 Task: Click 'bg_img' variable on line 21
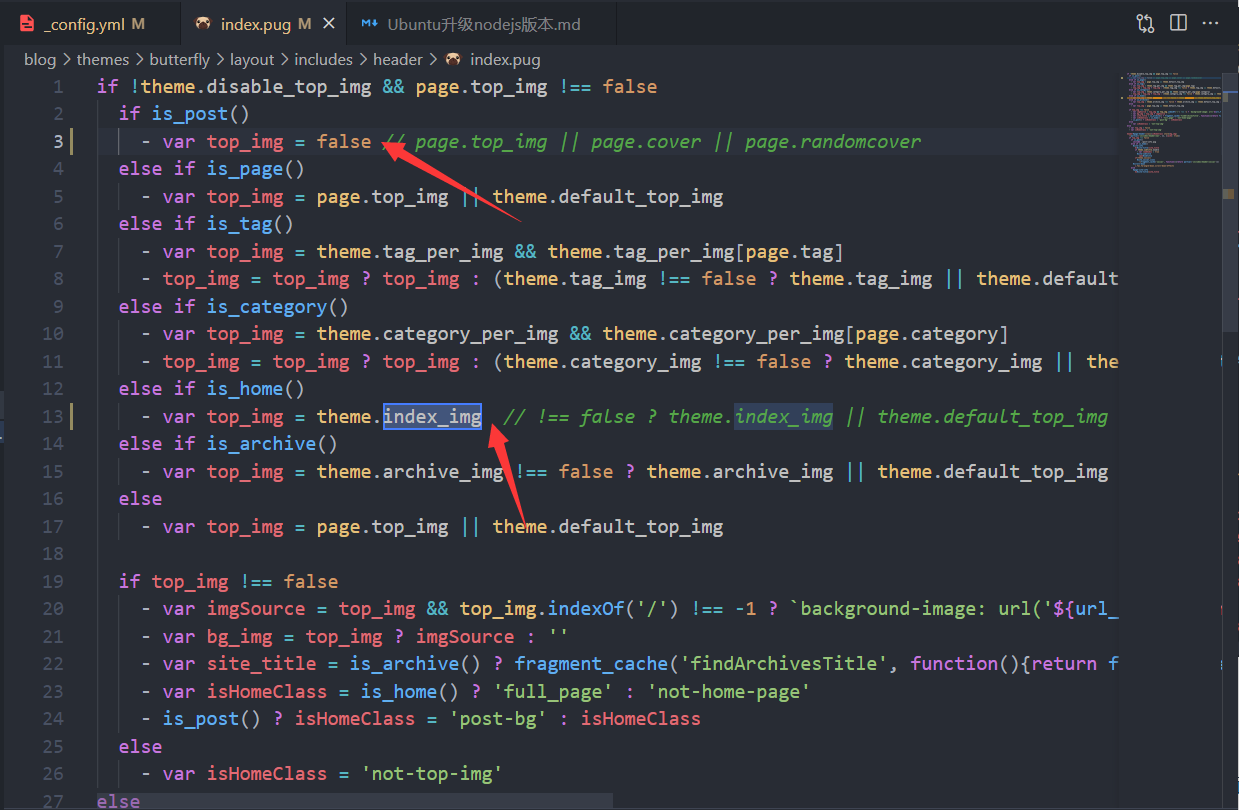239,636
